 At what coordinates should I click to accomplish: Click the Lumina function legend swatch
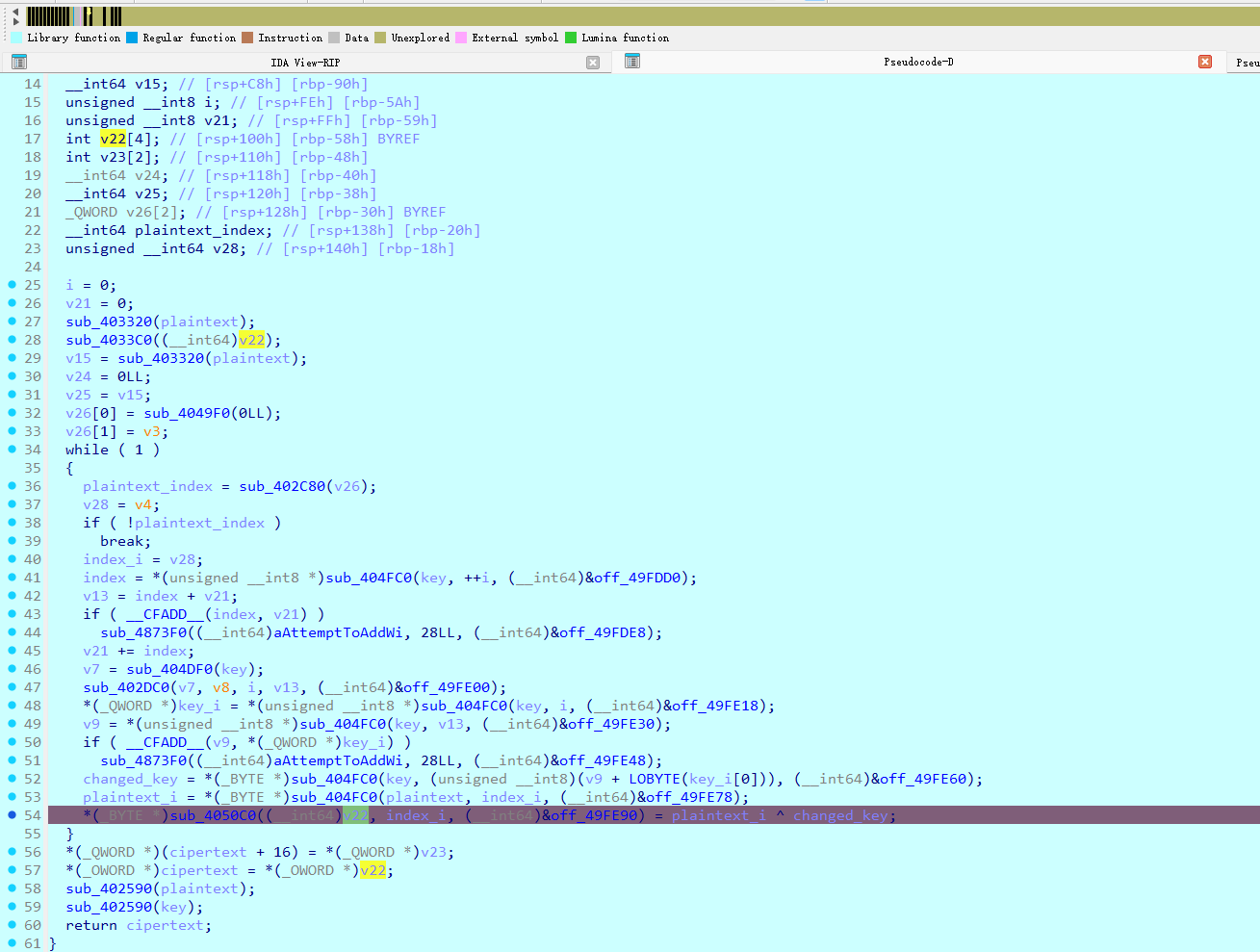[571, 38]
